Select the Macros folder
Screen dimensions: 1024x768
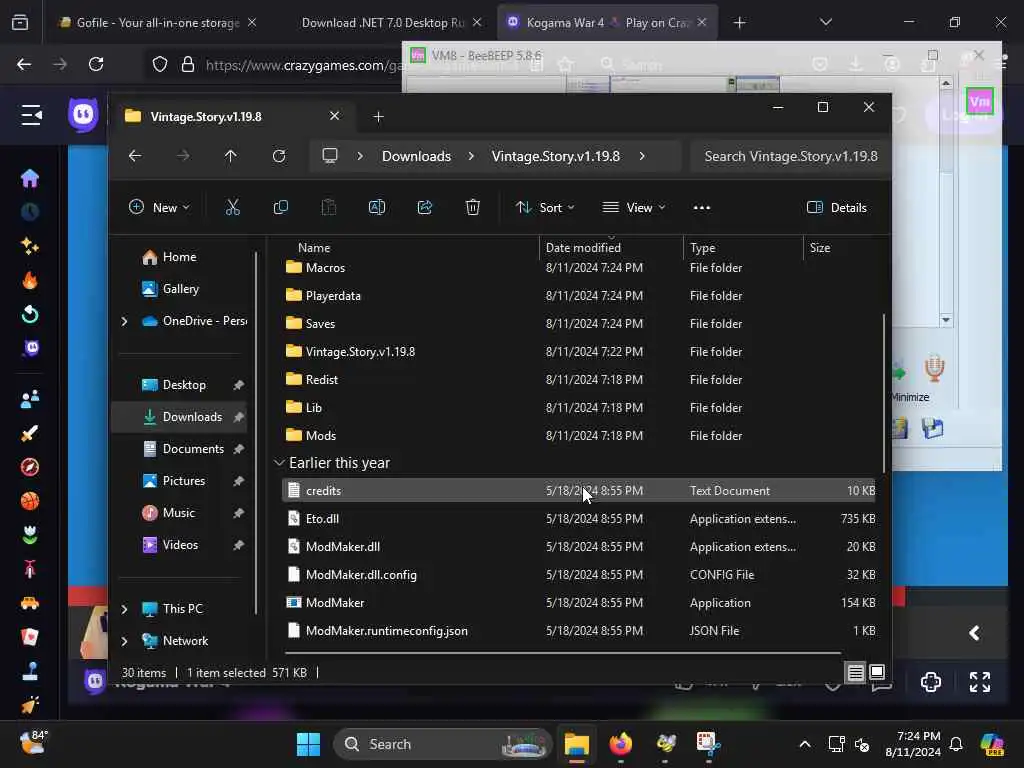579,268
